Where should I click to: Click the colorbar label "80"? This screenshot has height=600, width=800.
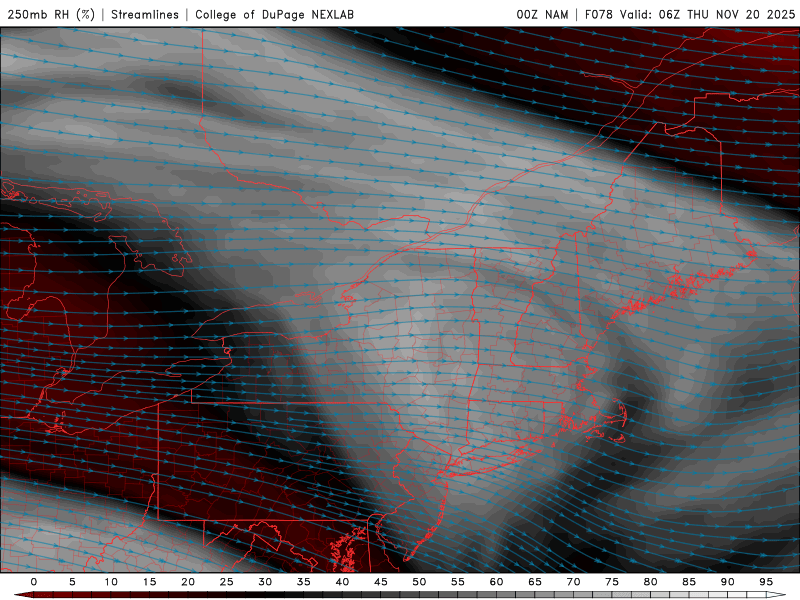click(651, 582)
